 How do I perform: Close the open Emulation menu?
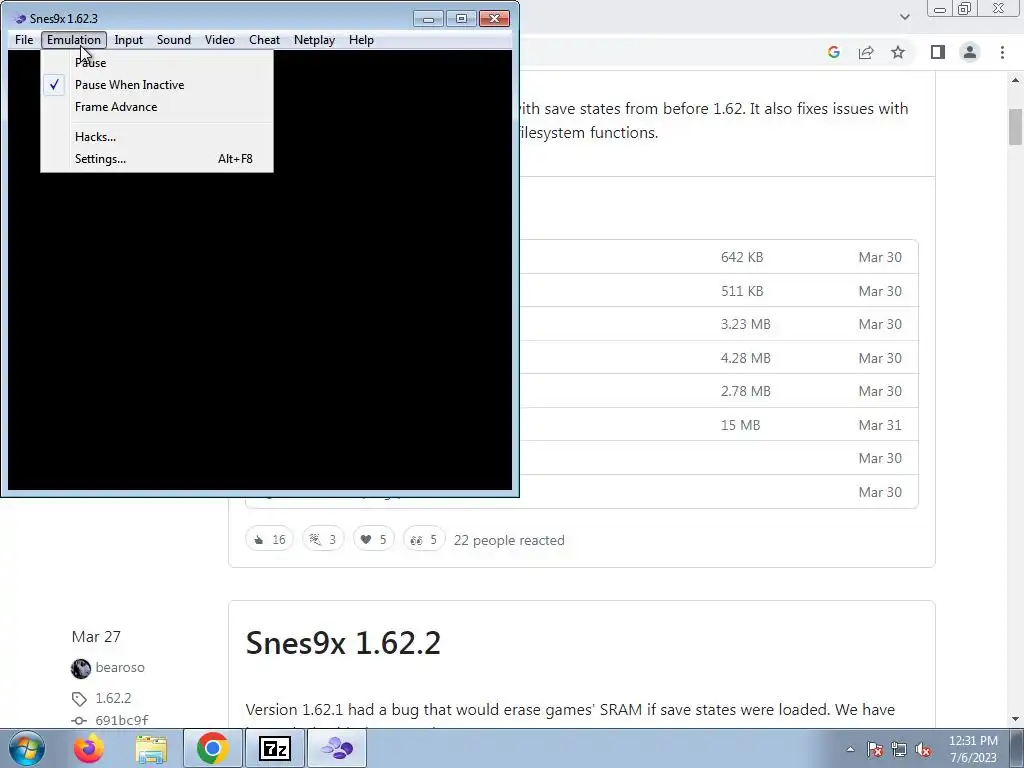74,40
